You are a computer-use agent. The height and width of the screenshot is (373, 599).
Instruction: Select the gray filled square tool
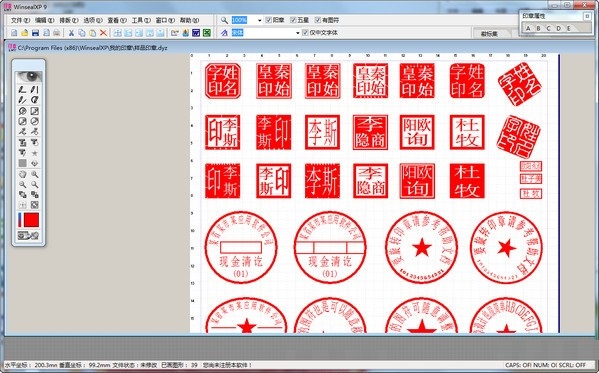[x=23, y=163]
